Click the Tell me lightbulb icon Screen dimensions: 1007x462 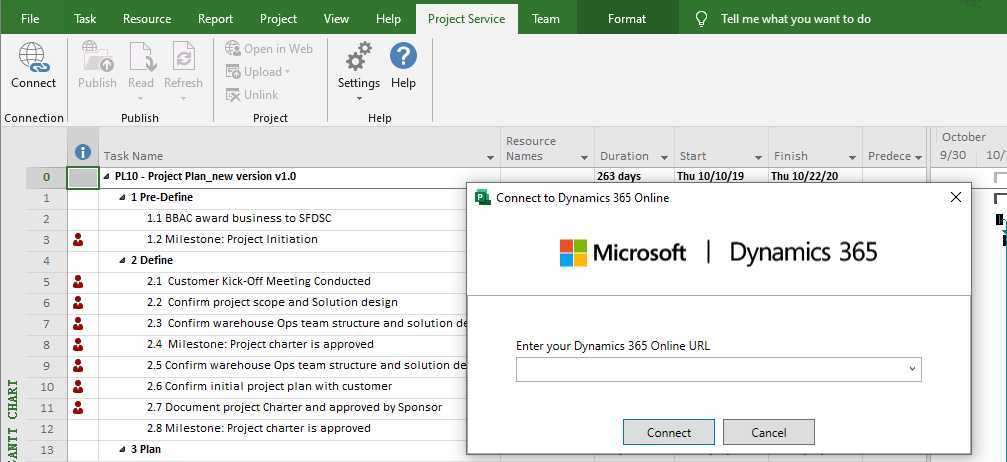click(x=701, y=19)
